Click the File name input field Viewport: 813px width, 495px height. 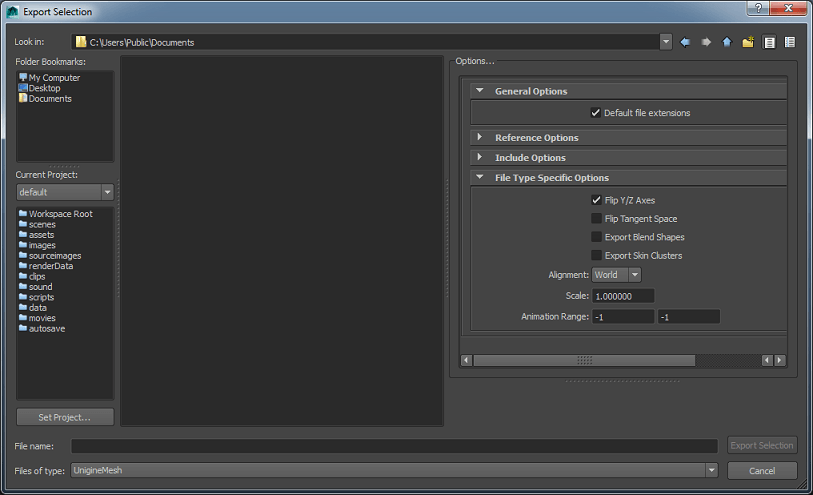click(x=394, y=446)
